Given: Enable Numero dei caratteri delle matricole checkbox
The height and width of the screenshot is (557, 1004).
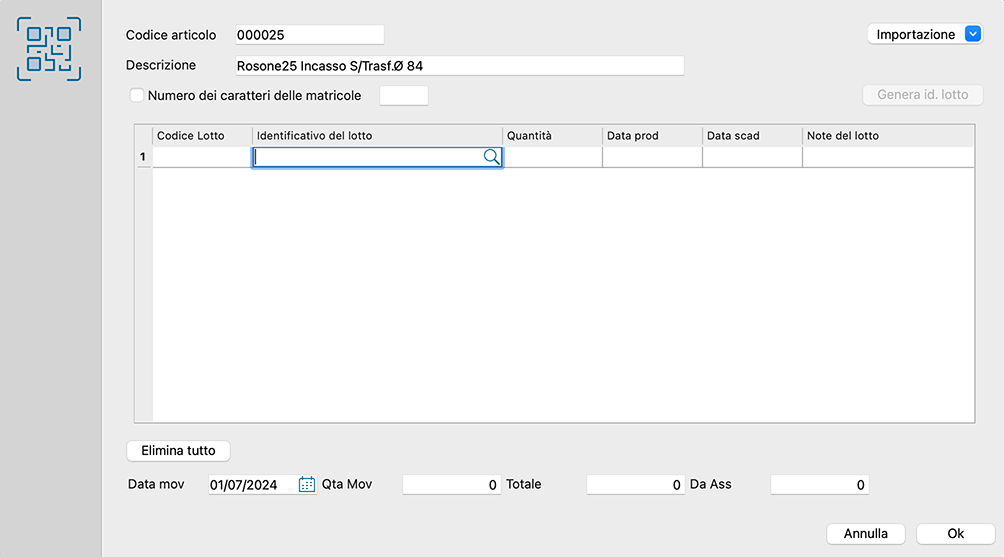Looking at the screenshot, I should [137, 96].
